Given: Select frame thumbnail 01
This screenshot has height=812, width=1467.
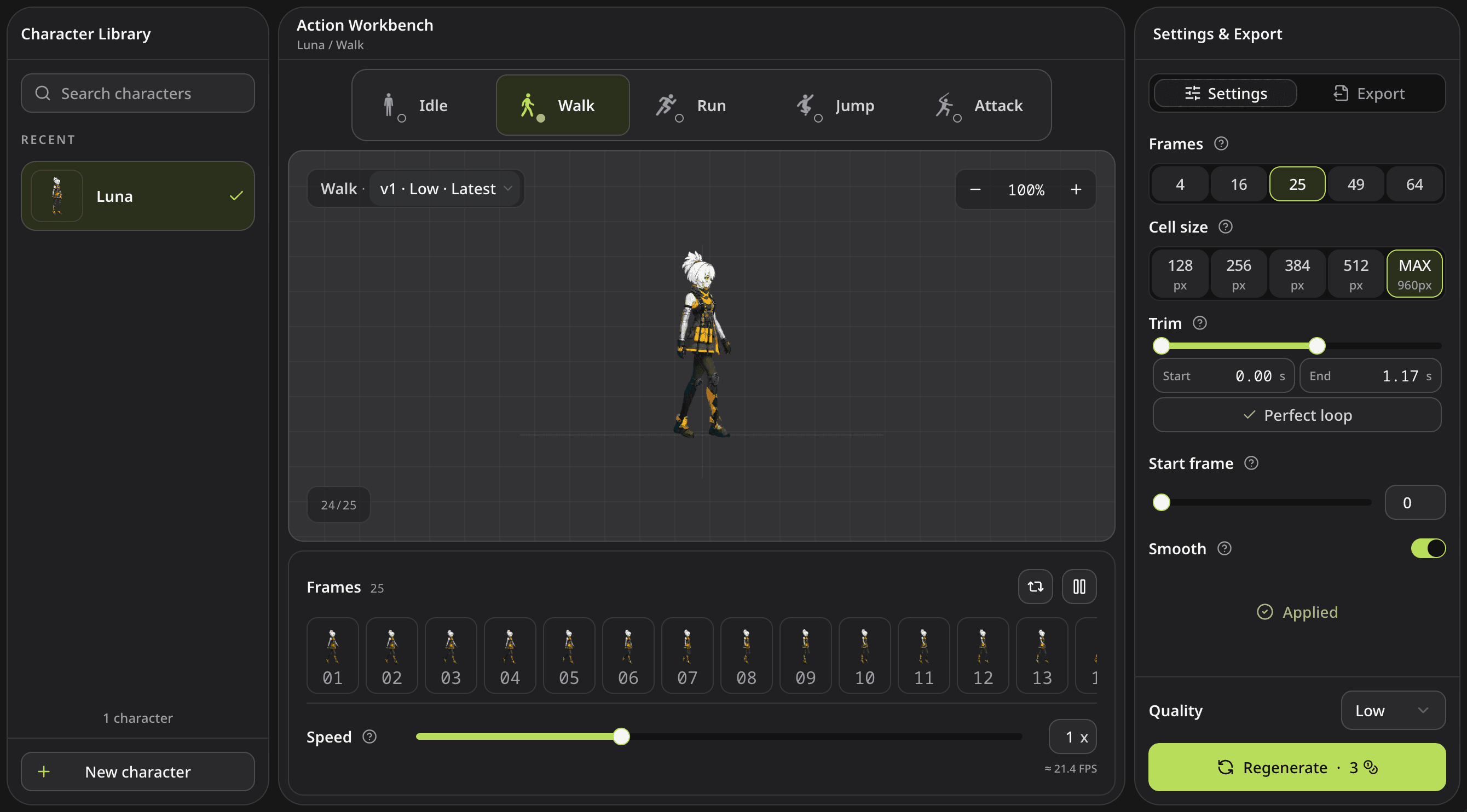Looking at the screenshot, I should (333, 656).
